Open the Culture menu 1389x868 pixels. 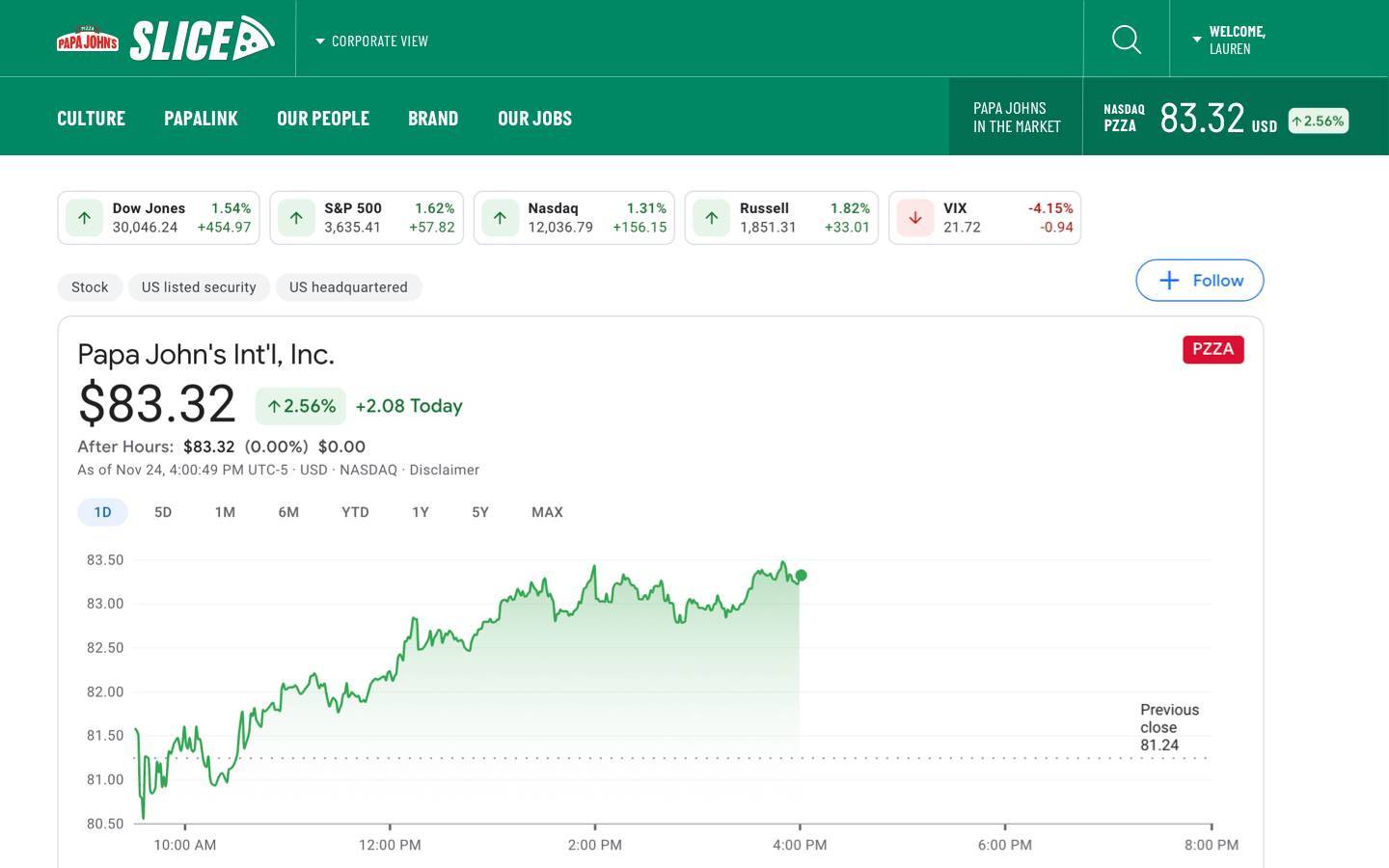91,118
